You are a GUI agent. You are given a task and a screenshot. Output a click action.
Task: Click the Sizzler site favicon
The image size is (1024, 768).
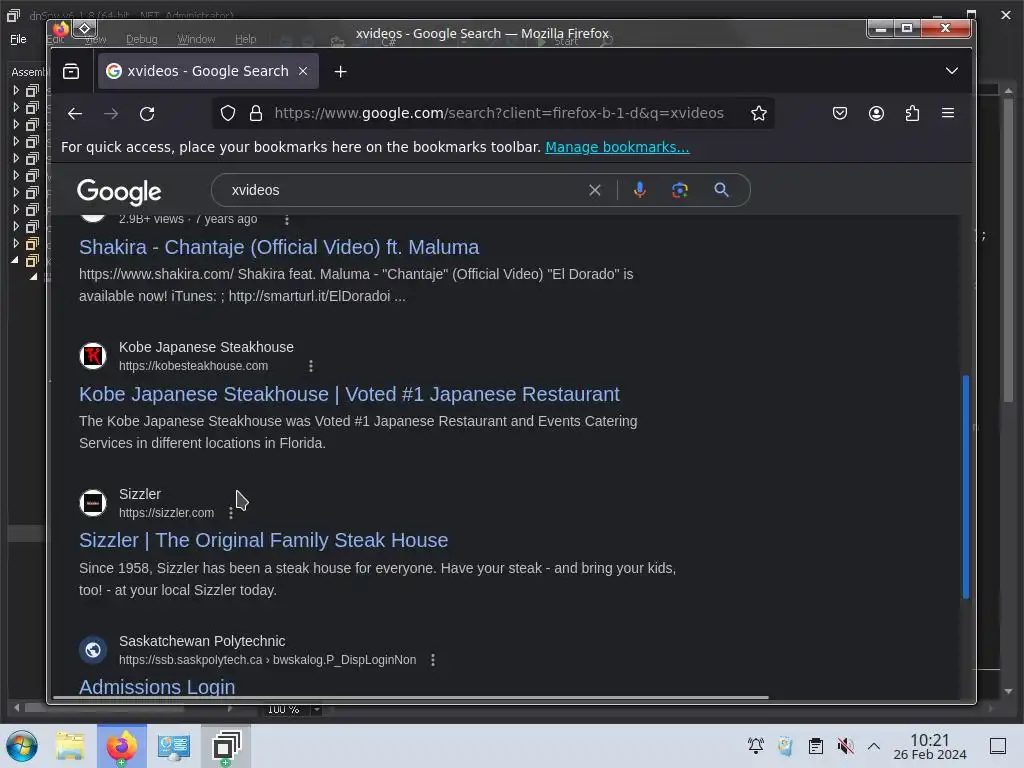click(x=93, y=503)
